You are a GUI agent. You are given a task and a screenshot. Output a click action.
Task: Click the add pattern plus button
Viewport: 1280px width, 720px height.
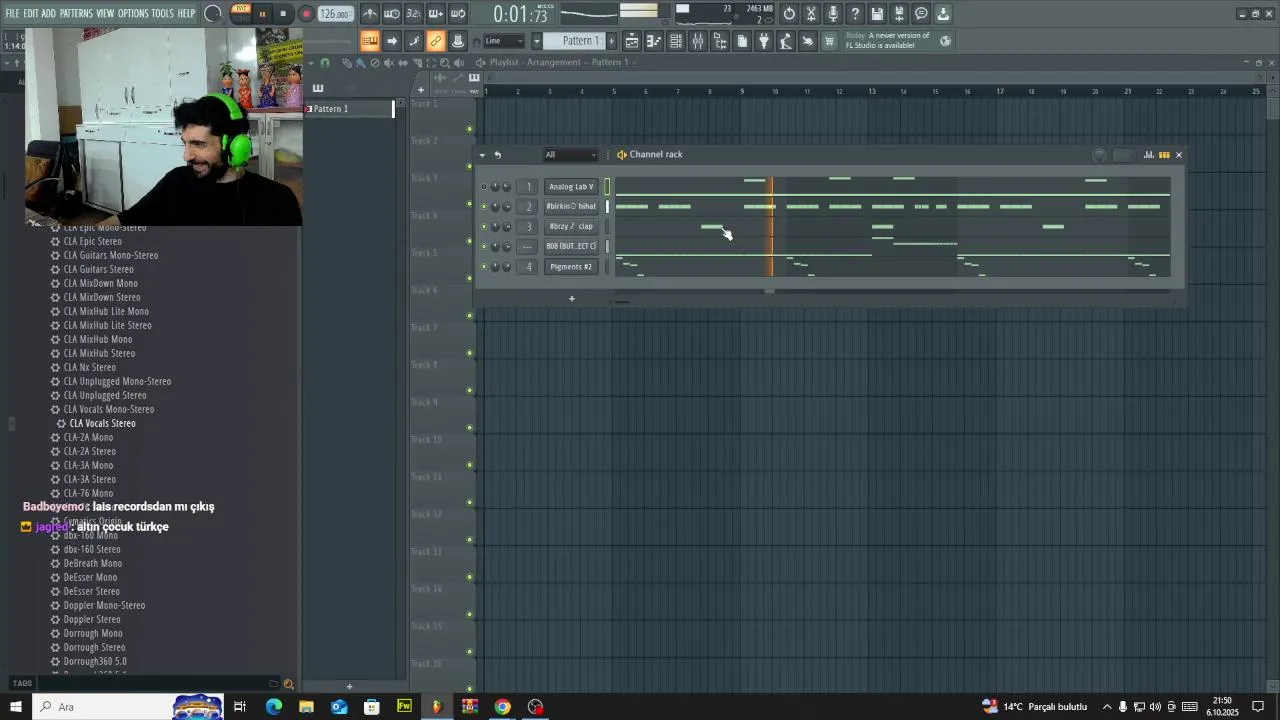click(611, 41)
